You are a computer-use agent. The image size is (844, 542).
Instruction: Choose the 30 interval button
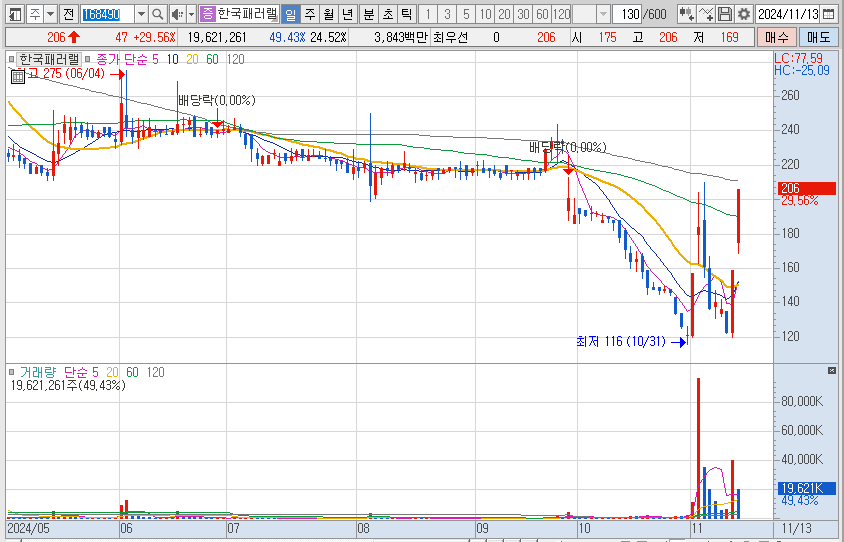coord(523,14)
